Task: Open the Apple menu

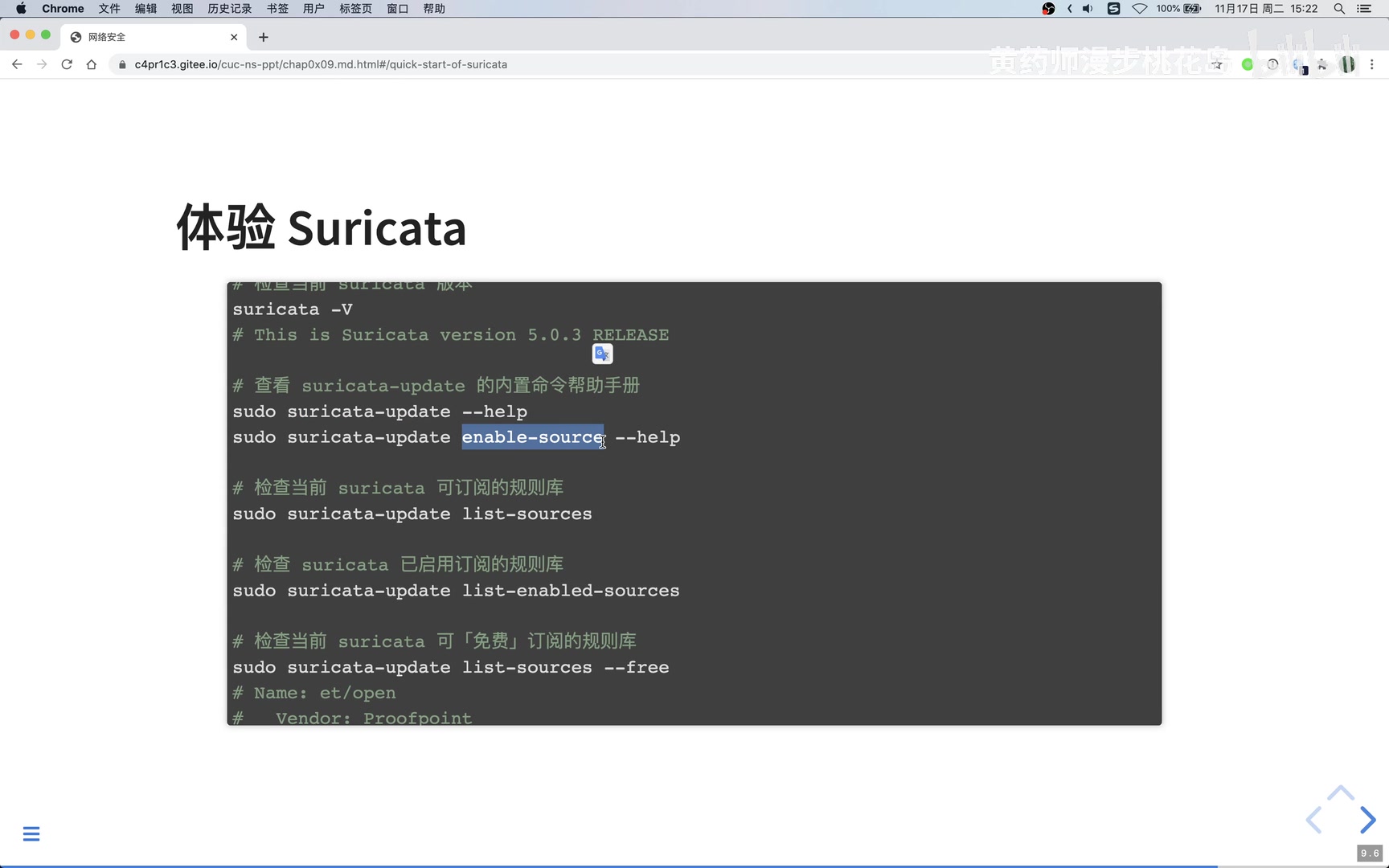Action: pos(21,9)
